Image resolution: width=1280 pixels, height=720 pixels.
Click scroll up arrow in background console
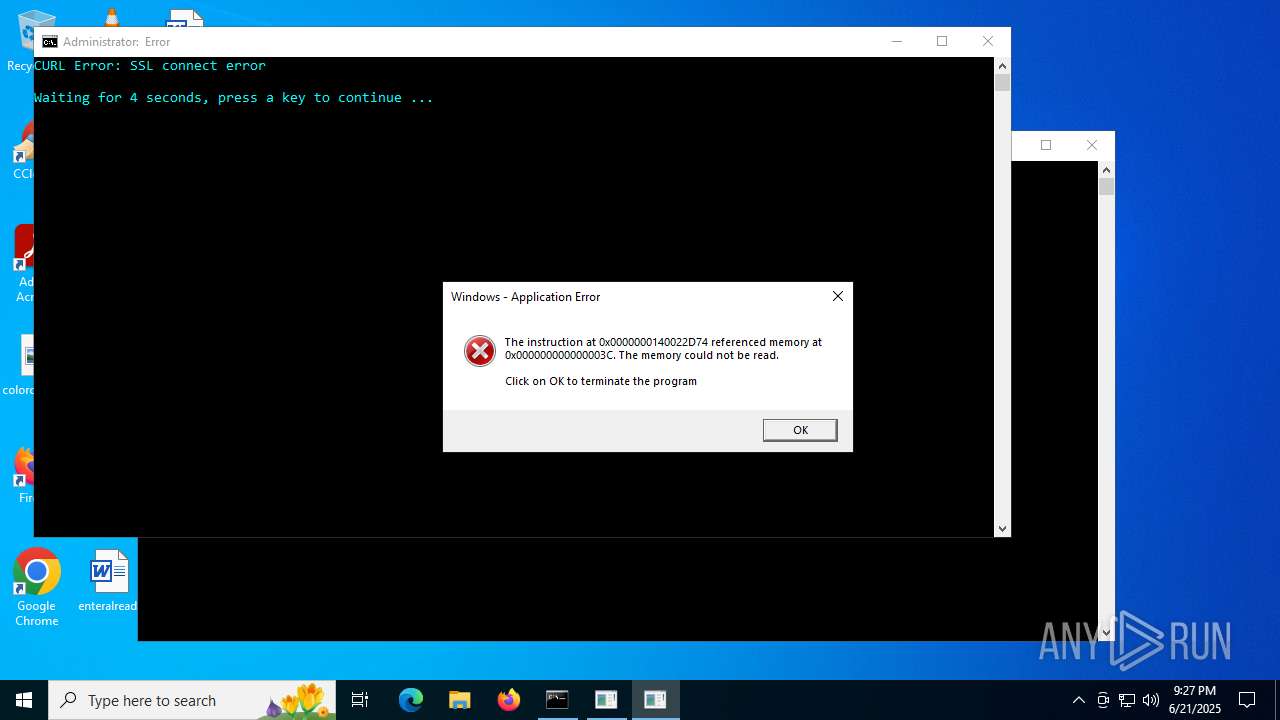pyautogui.click(x=1106, y=169)
